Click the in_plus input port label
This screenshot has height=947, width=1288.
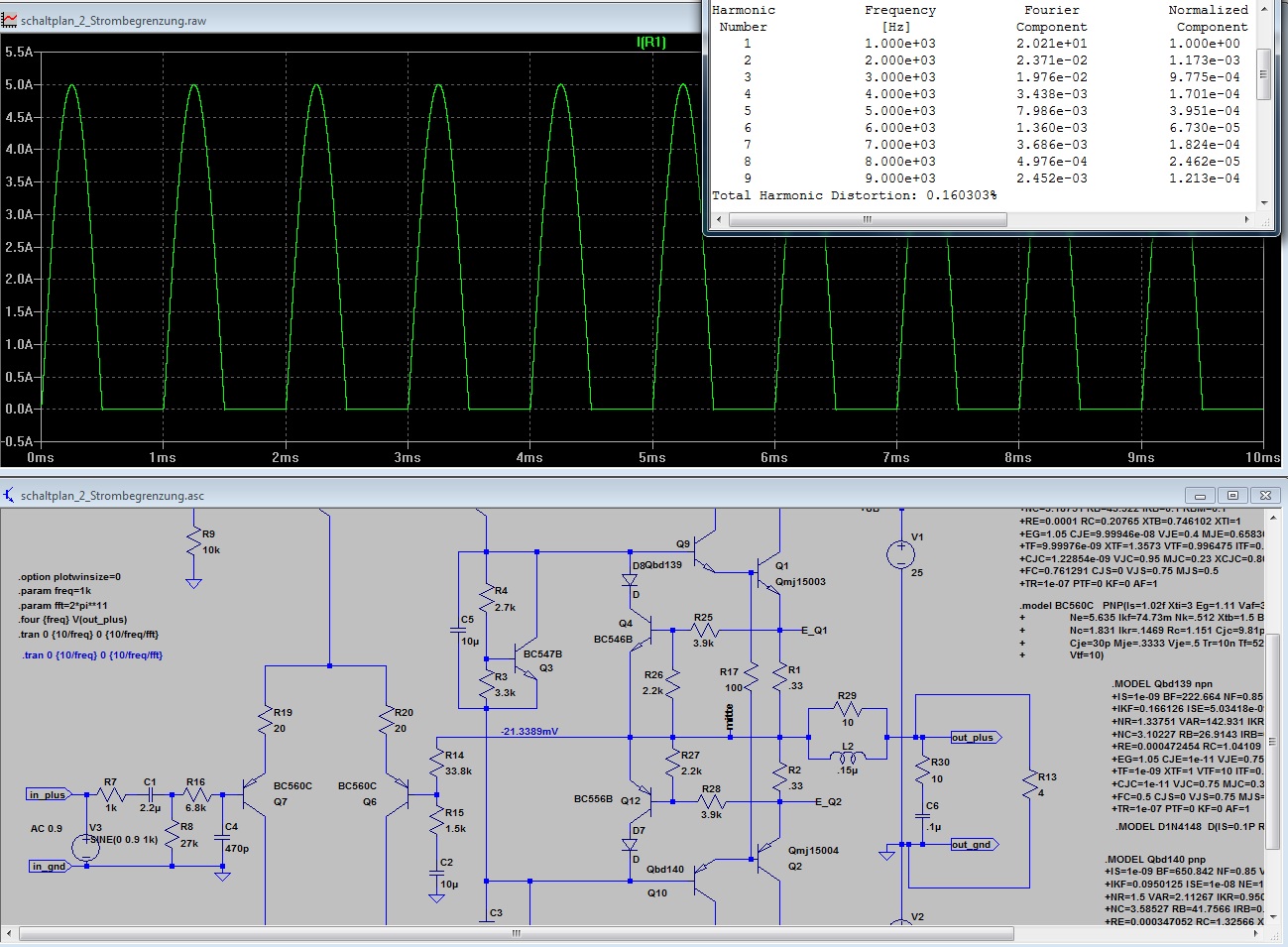click(49, 794)
